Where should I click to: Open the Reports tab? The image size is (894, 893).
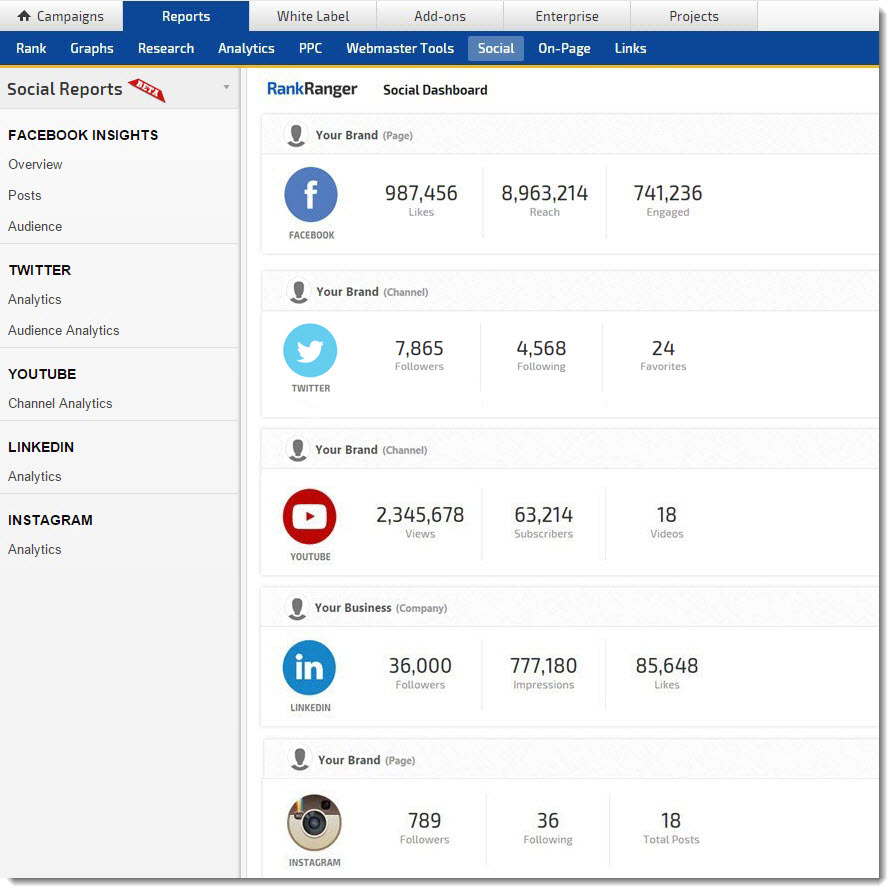click(186, 16)
